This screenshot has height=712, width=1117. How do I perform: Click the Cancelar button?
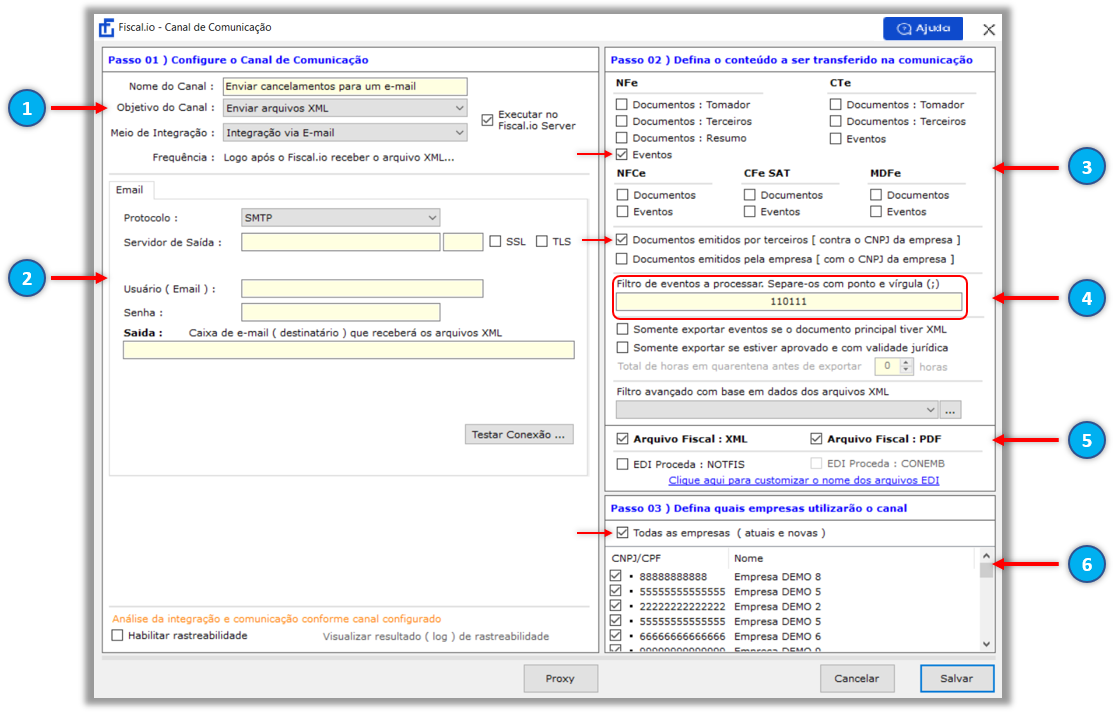[857, 679]
